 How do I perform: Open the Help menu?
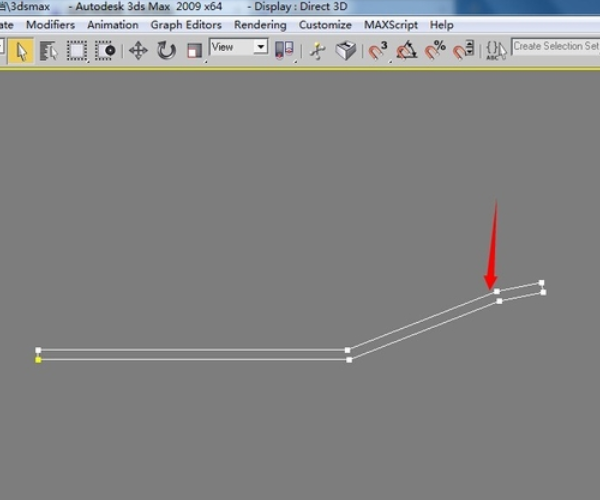(442, 25)
